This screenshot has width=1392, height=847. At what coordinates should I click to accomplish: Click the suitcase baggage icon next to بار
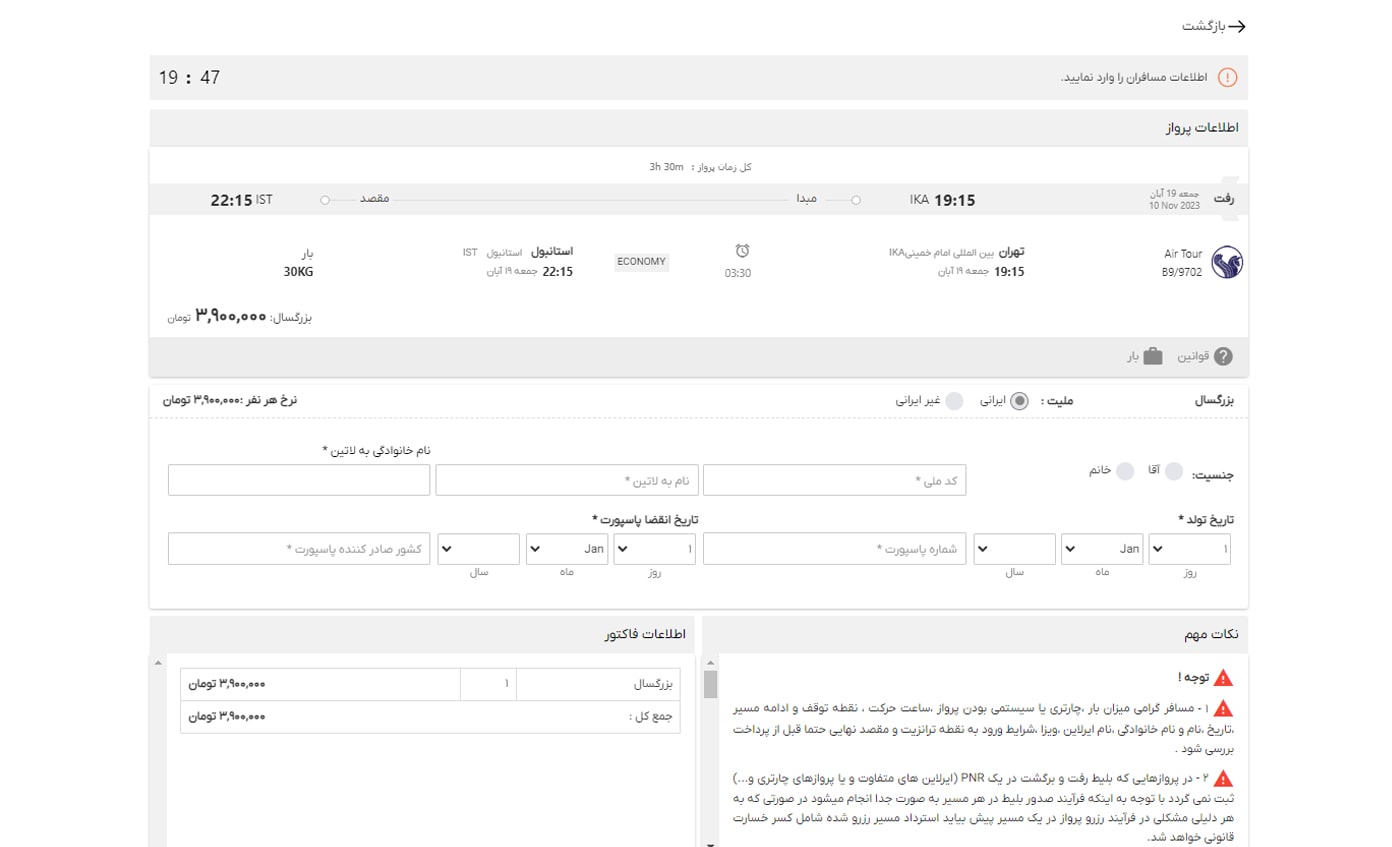coord(1152,357)
